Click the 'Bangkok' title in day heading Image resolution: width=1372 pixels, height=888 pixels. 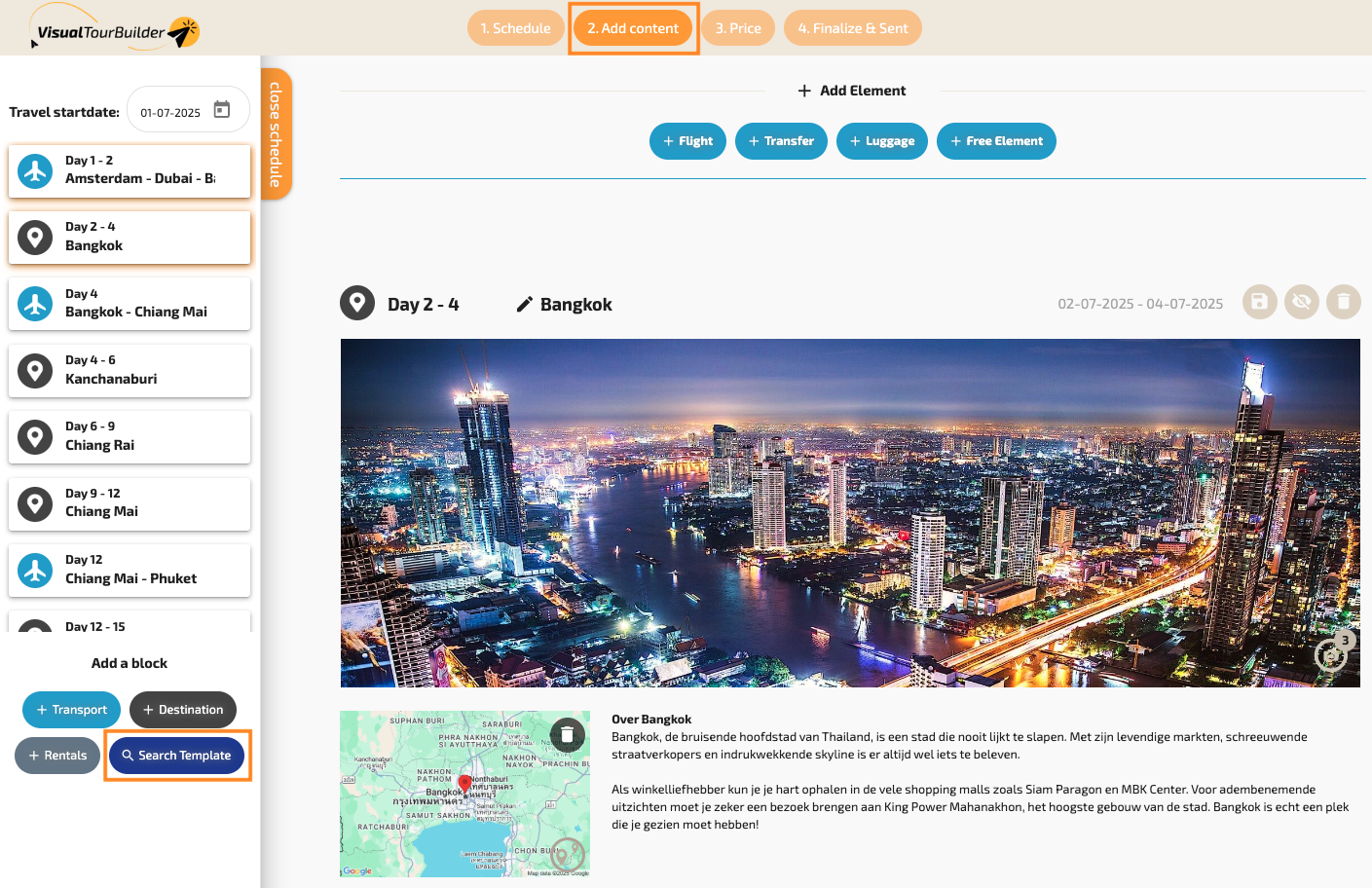point(576,305)
